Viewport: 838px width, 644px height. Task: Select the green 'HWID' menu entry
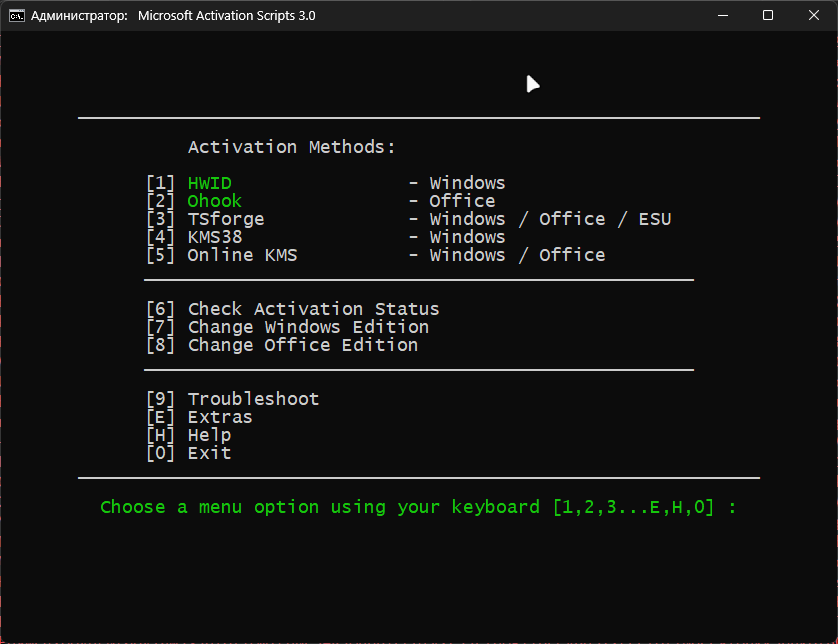point(210,183)
